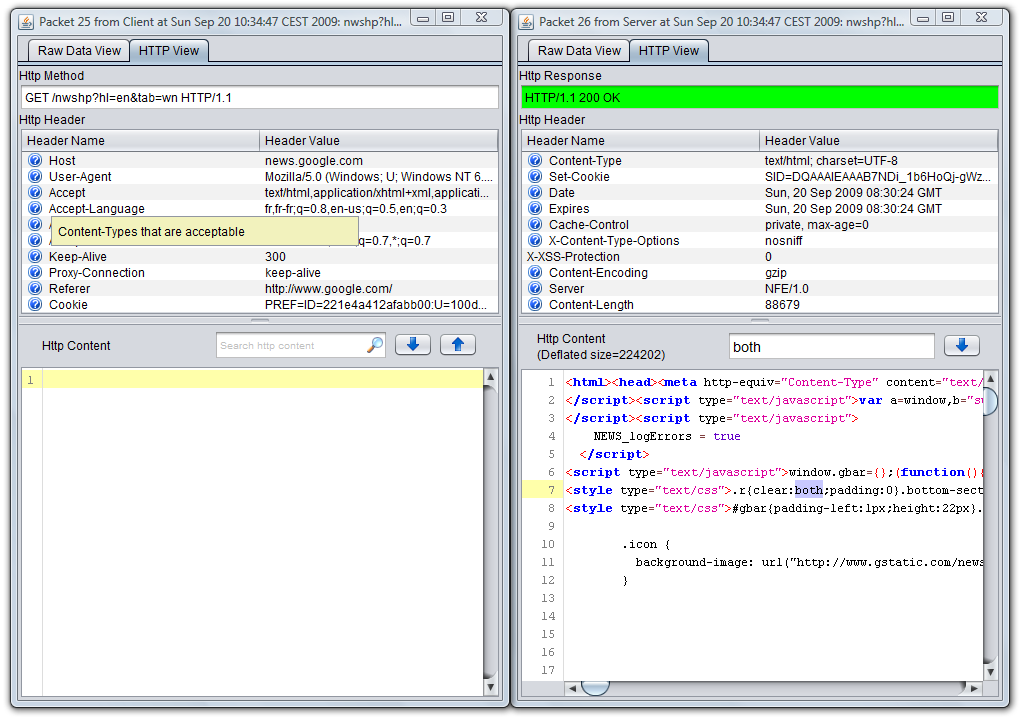The width and height of the screenshot is (1022, 720).
Task: Click the info icon beside the Date header
Action: coord(535,192)
